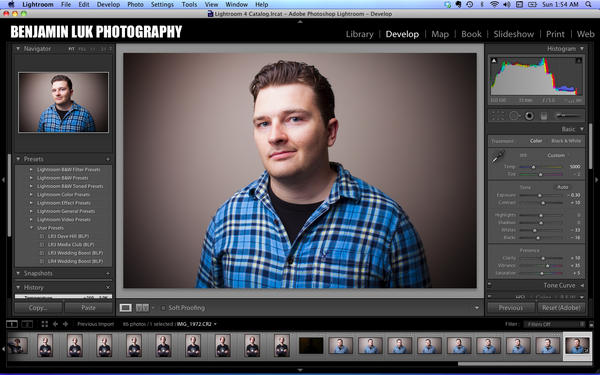
Task: Select the LR3 Dave Hill (BLP) preset
Action: tap(68, 236)
